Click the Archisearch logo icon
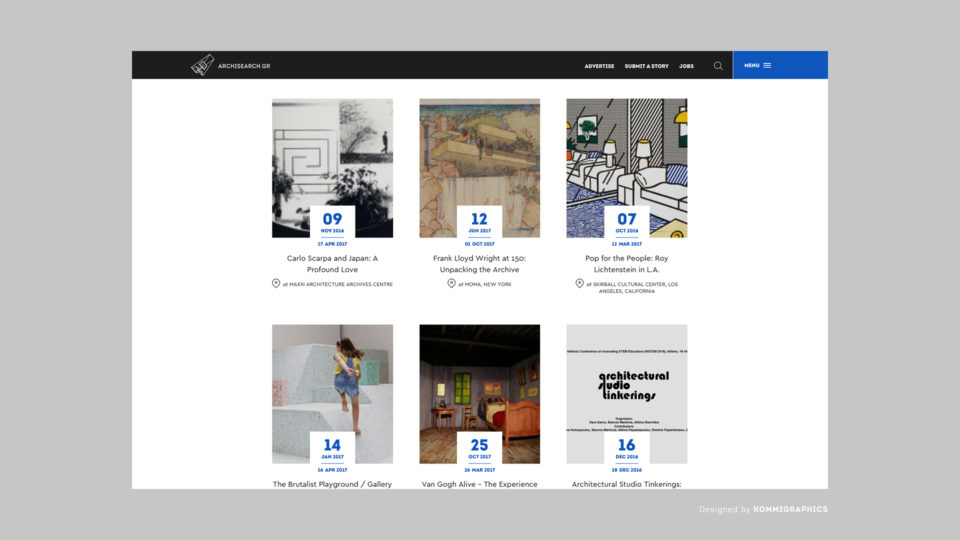Screen dimensions: 960x540 (202, 65)
